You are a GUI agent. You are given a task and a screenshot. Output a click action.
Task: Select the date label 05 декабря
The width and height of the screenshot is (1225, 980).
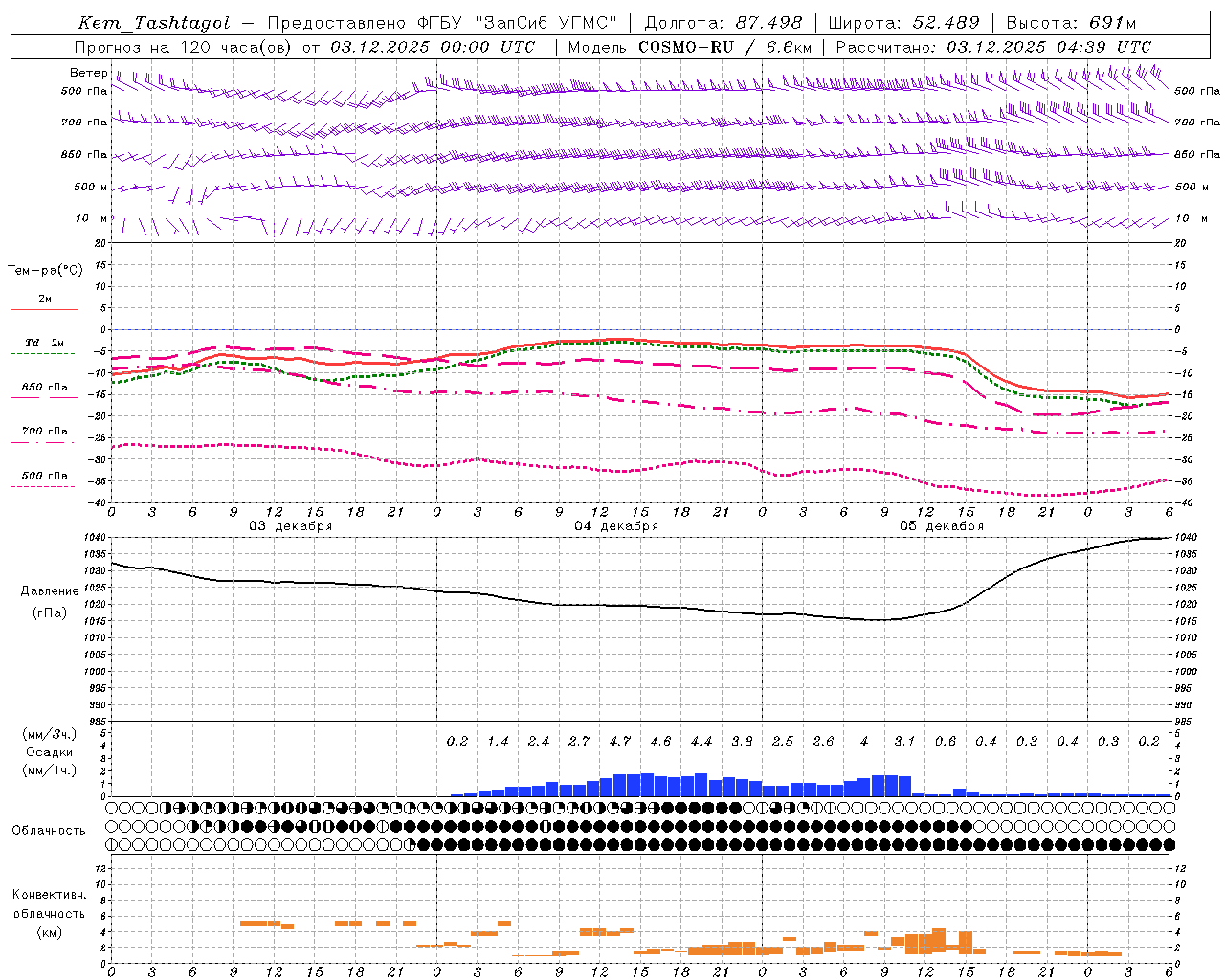942,526
